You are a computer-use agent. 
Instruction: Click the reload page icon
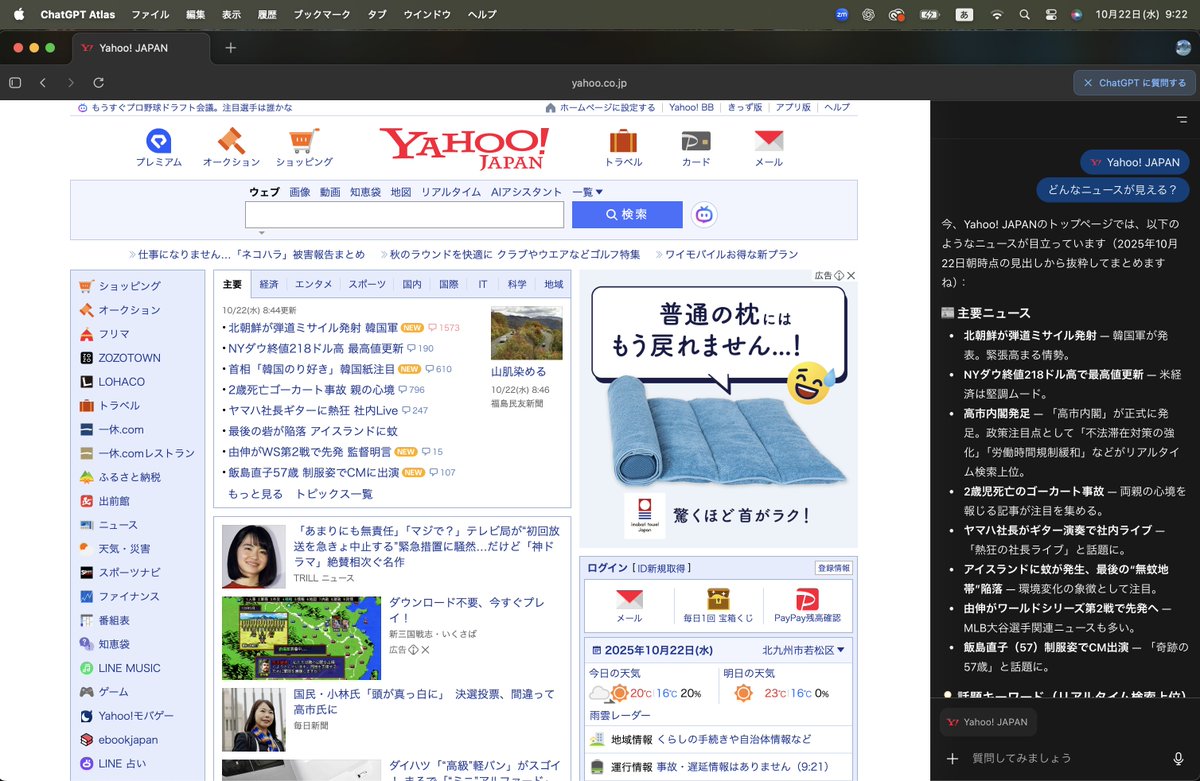pos(98,83)
